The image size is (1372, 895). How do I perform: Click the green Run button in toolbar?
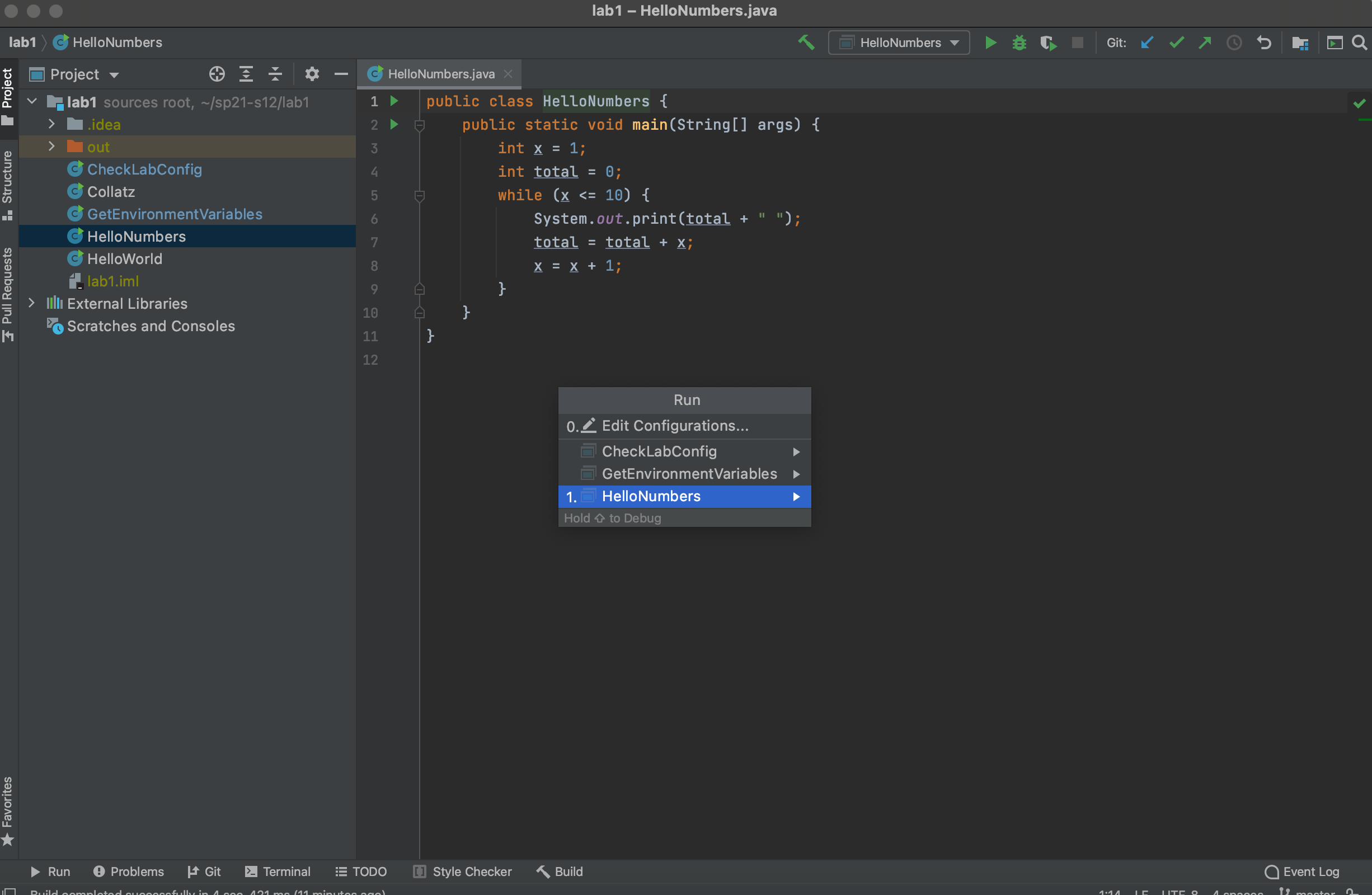(x=990, y=43)
